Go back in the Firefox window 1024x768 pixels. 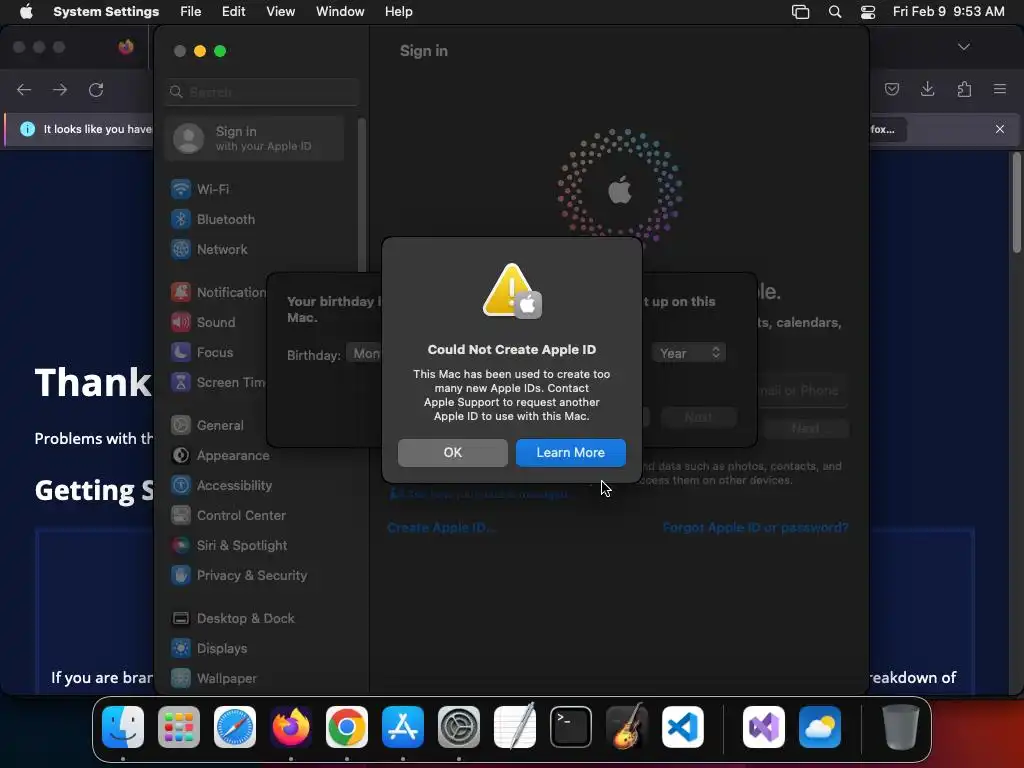tap(24, 89)
